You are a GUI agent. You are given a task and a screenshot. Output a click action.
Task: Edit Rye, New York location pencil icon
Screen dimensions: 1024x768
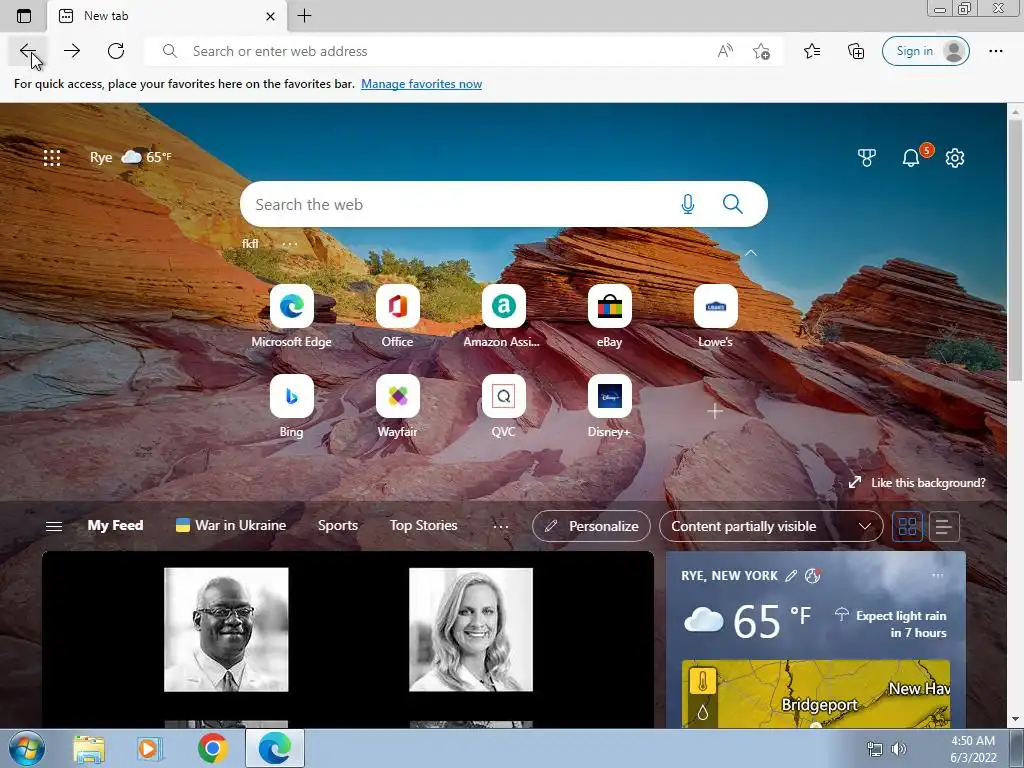[791, 576]
